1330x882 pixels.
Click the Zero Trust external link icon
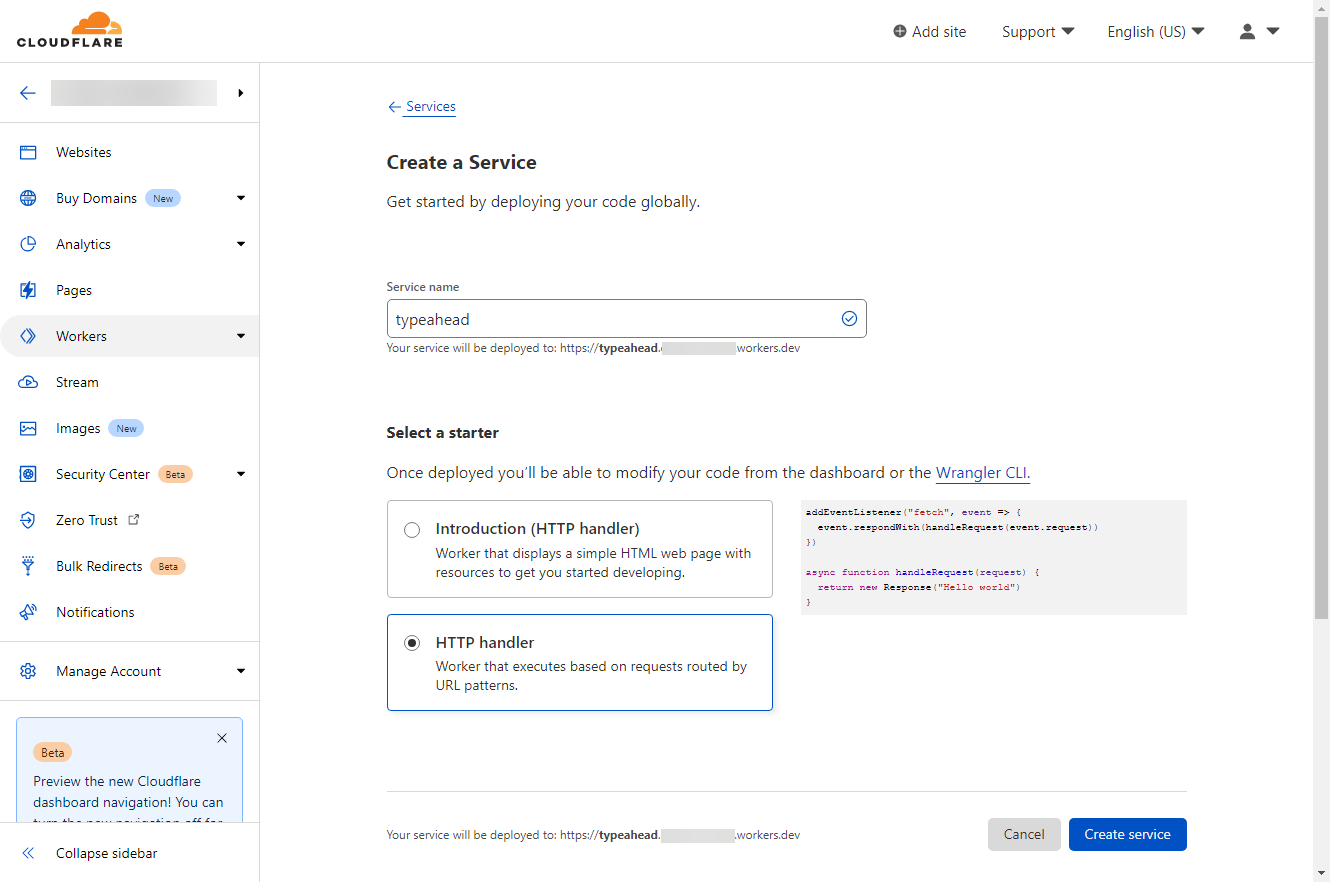[134, 520]
